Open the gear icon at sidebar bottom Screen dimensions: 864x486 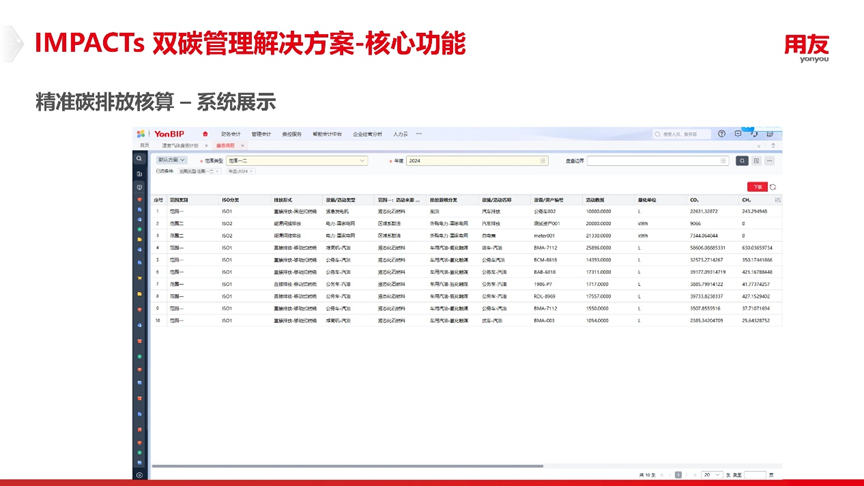pyautogui.click(x=139, y=475)
